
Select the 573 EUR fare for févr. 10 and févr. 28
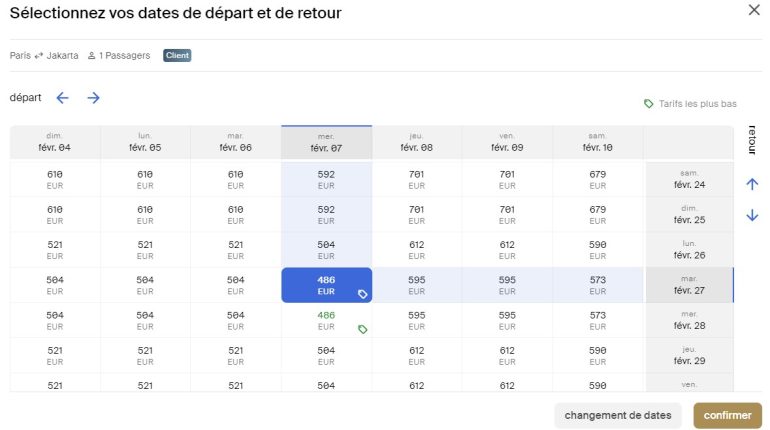pos(598,321)
